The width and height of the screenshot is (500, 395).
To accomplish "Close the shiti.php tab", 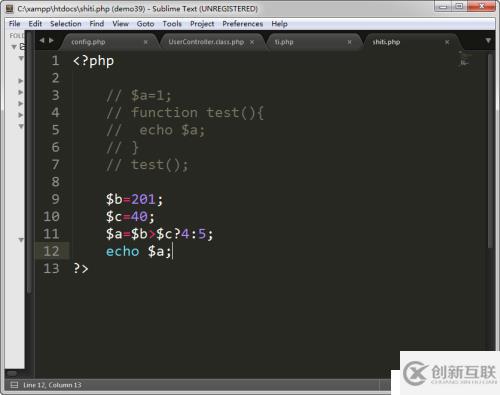I will coord(447,42).
